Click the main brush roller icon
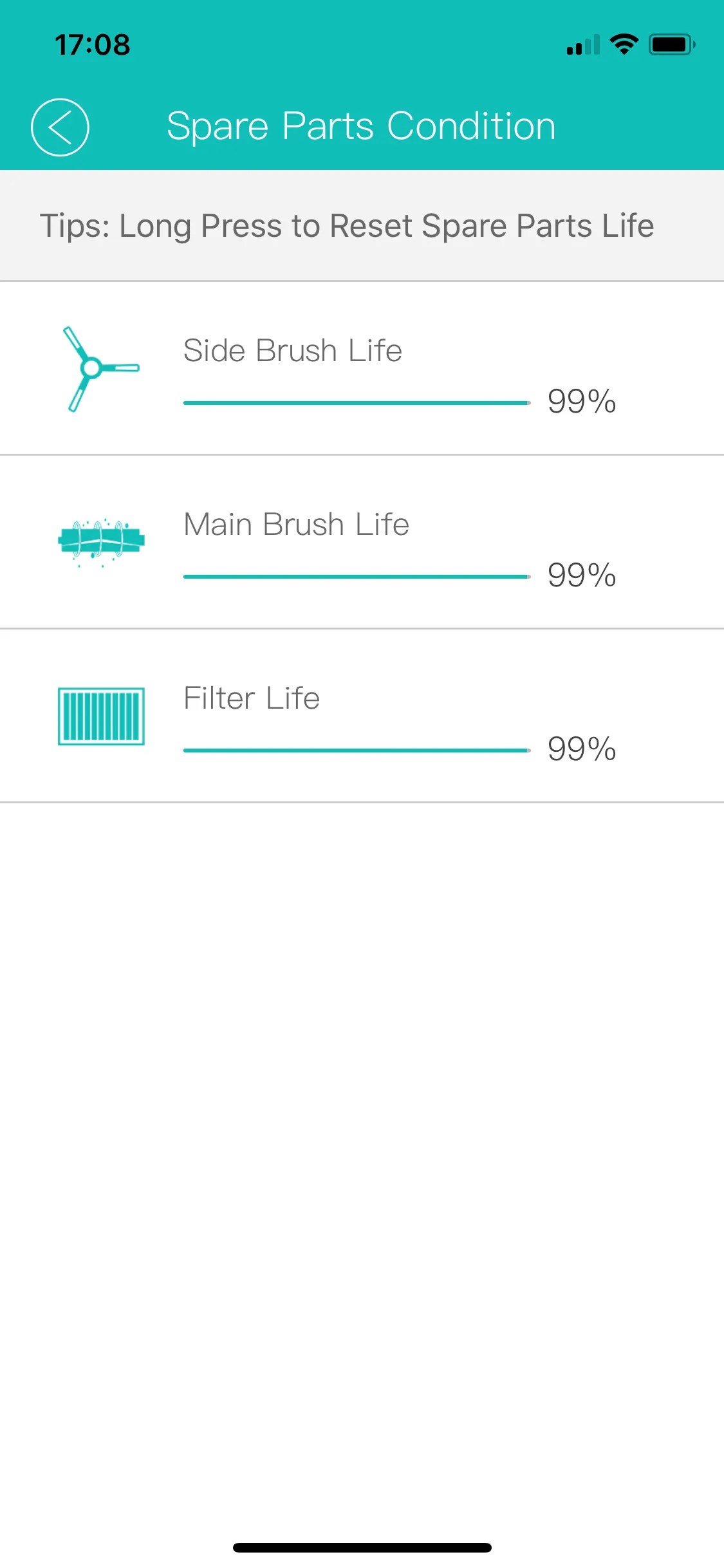 (x=101, y=541)
